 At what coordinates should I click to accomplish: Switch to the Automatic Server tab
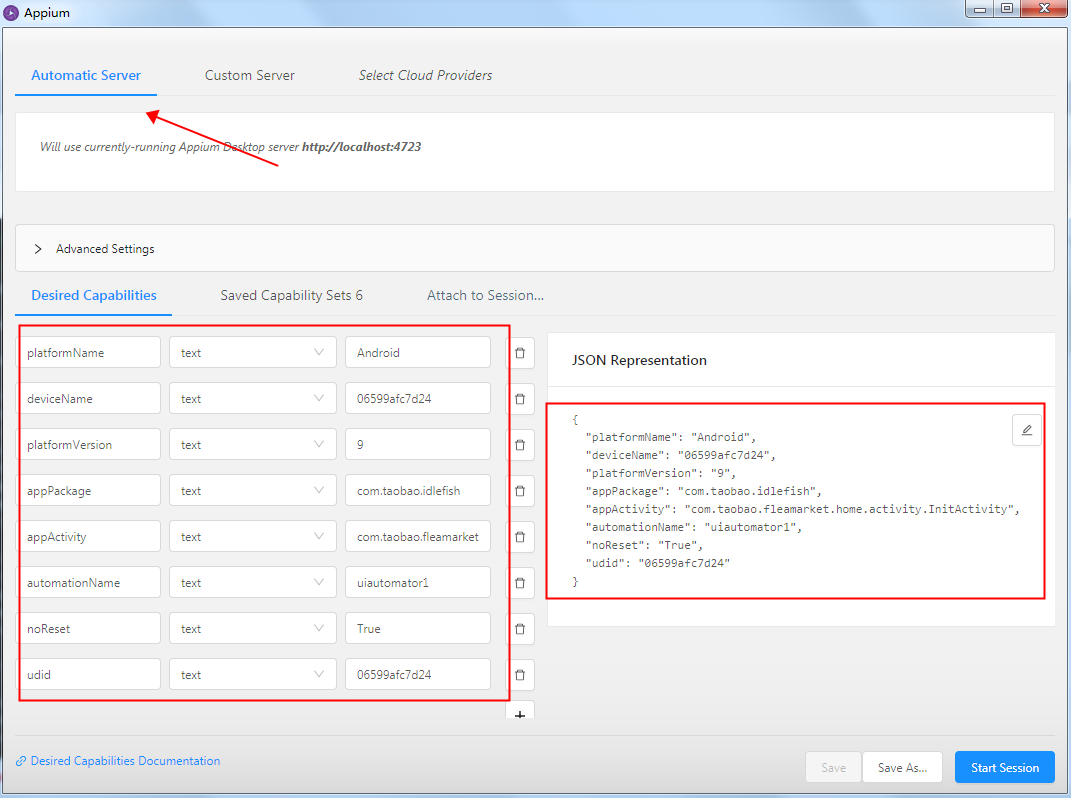[x=86, y=75]
